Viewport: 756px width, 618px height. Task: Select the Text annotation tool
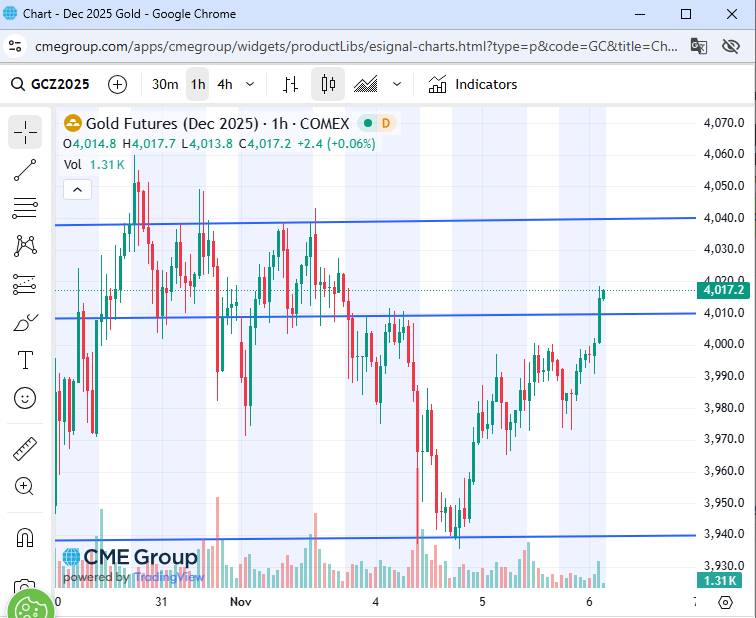click(25, 360)
